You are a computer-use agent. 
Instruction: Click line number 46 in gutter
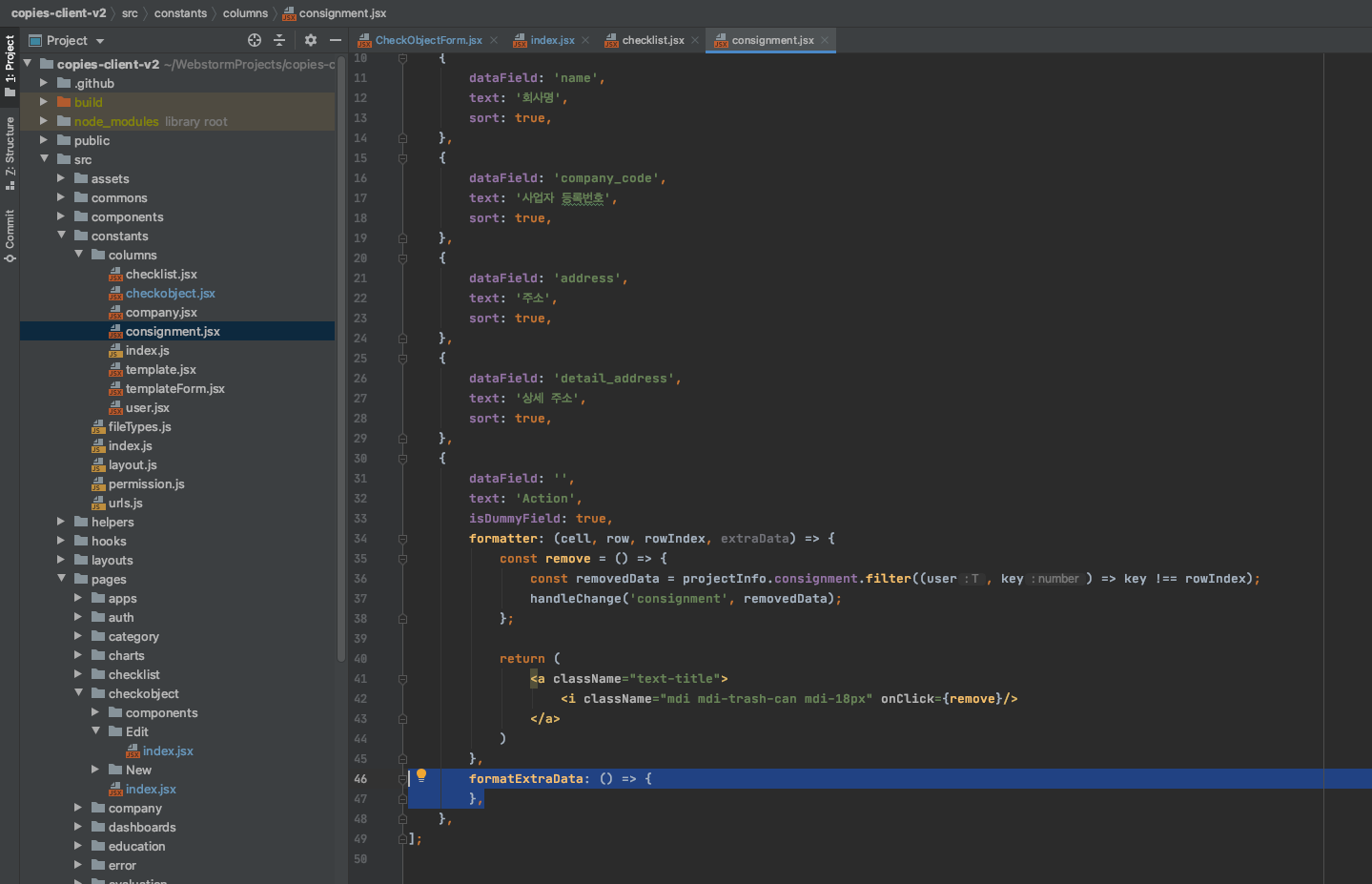360,779
